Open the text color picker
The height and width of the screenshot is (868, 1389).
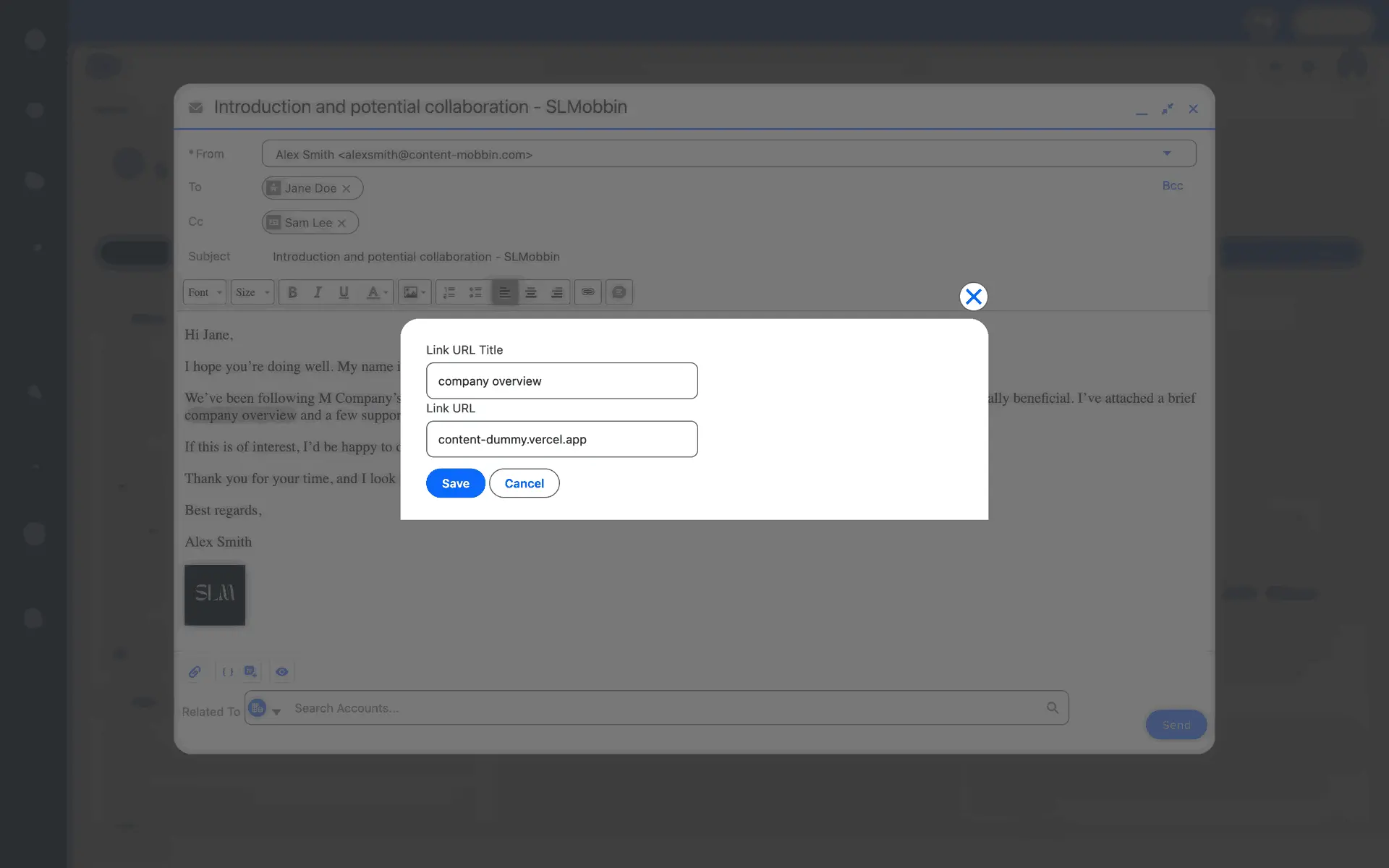point(376,292)
